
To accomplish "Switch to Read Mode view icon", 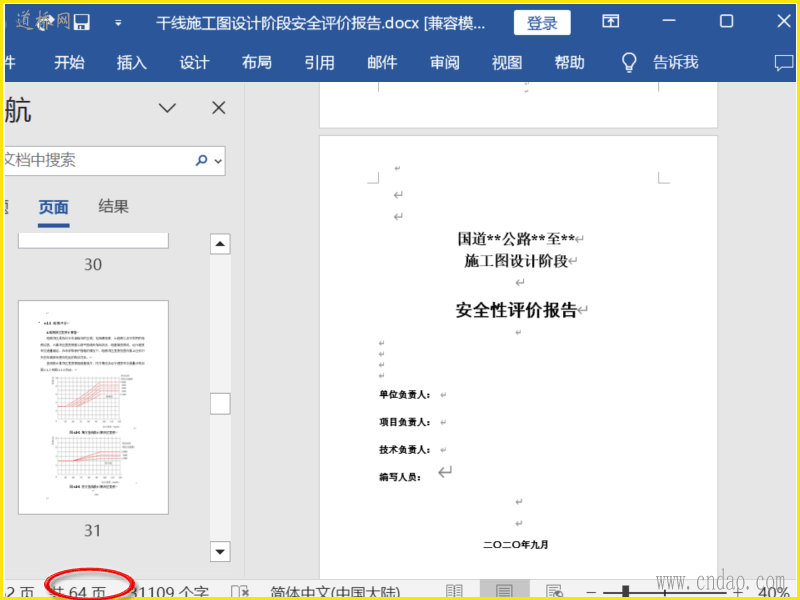I will pyautogui.click(x=455, y=592).
